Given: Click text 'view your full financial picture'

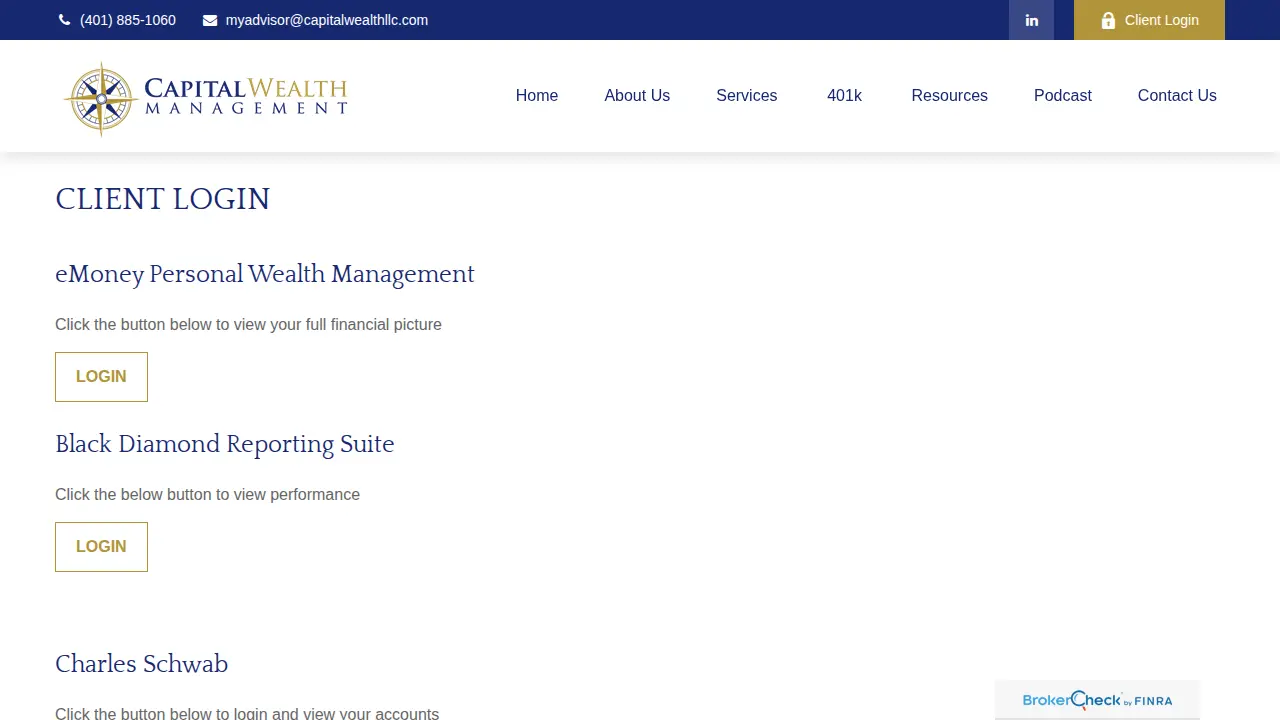Looking at the screenshot, I should (x=335, y=324).
